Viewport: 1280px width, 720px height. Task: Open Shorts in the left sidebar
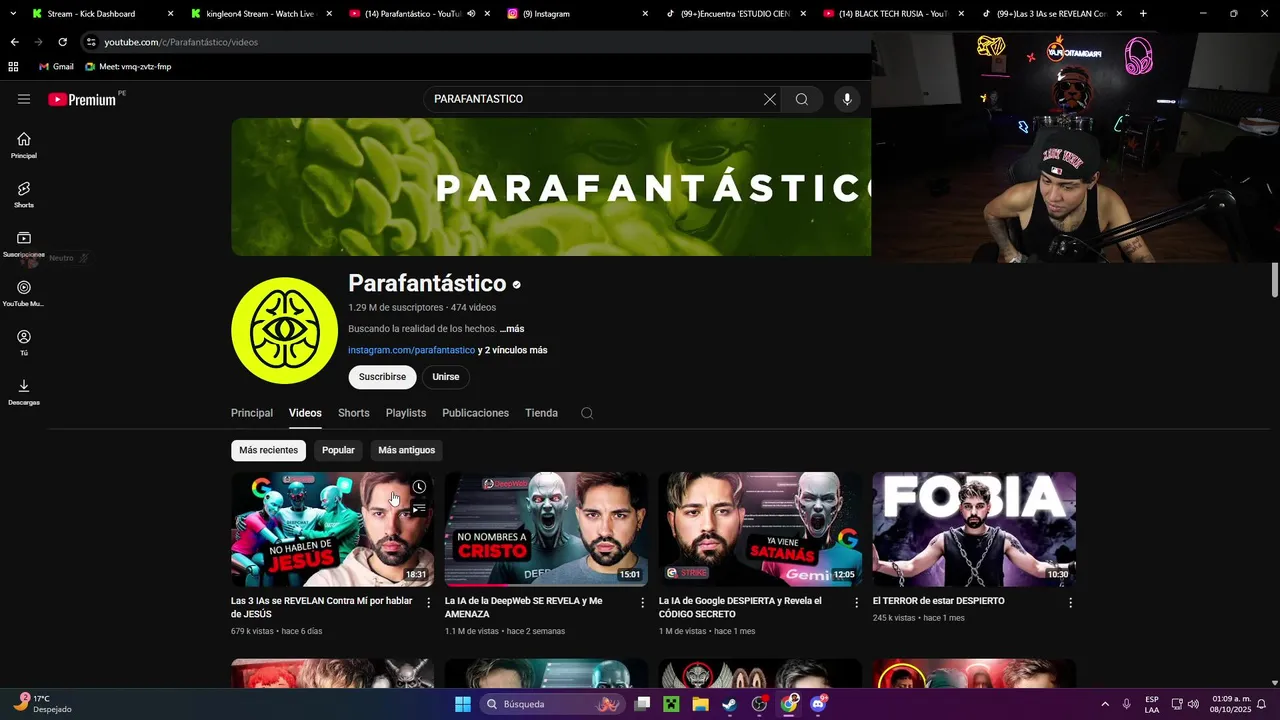pos(24,194)
